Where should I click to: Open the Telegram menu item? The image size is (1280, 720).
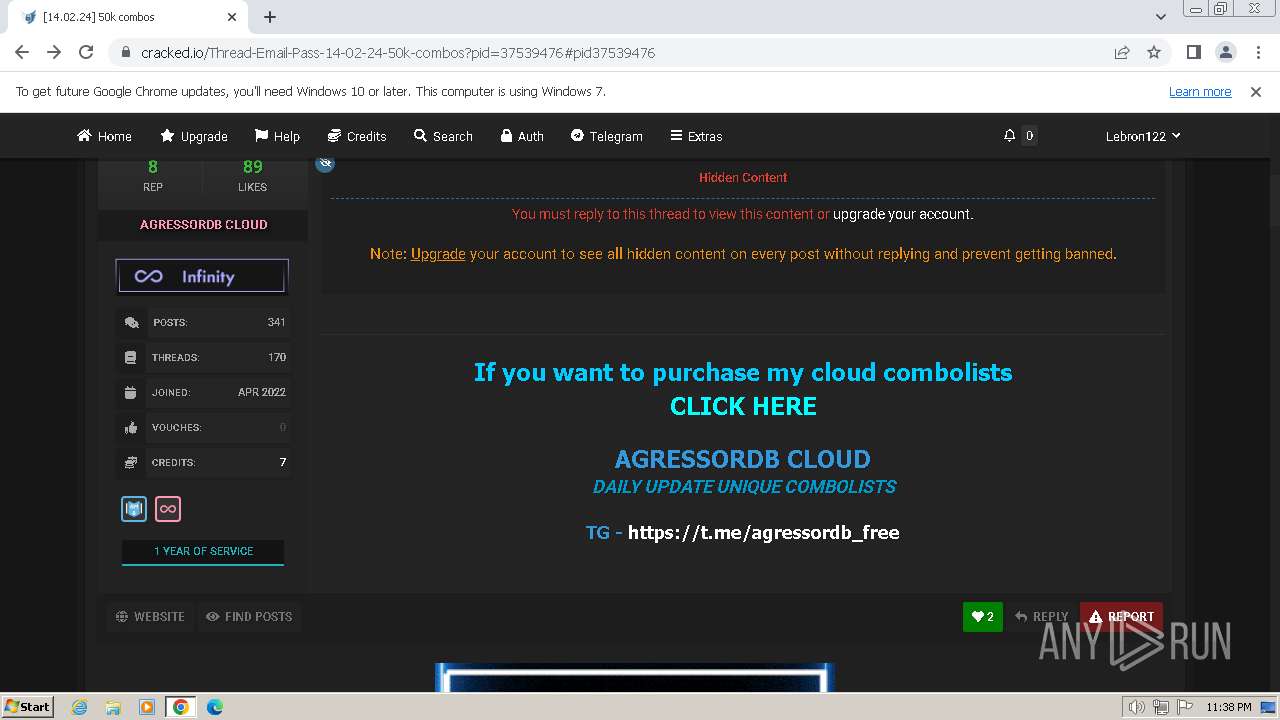[607, 136]
